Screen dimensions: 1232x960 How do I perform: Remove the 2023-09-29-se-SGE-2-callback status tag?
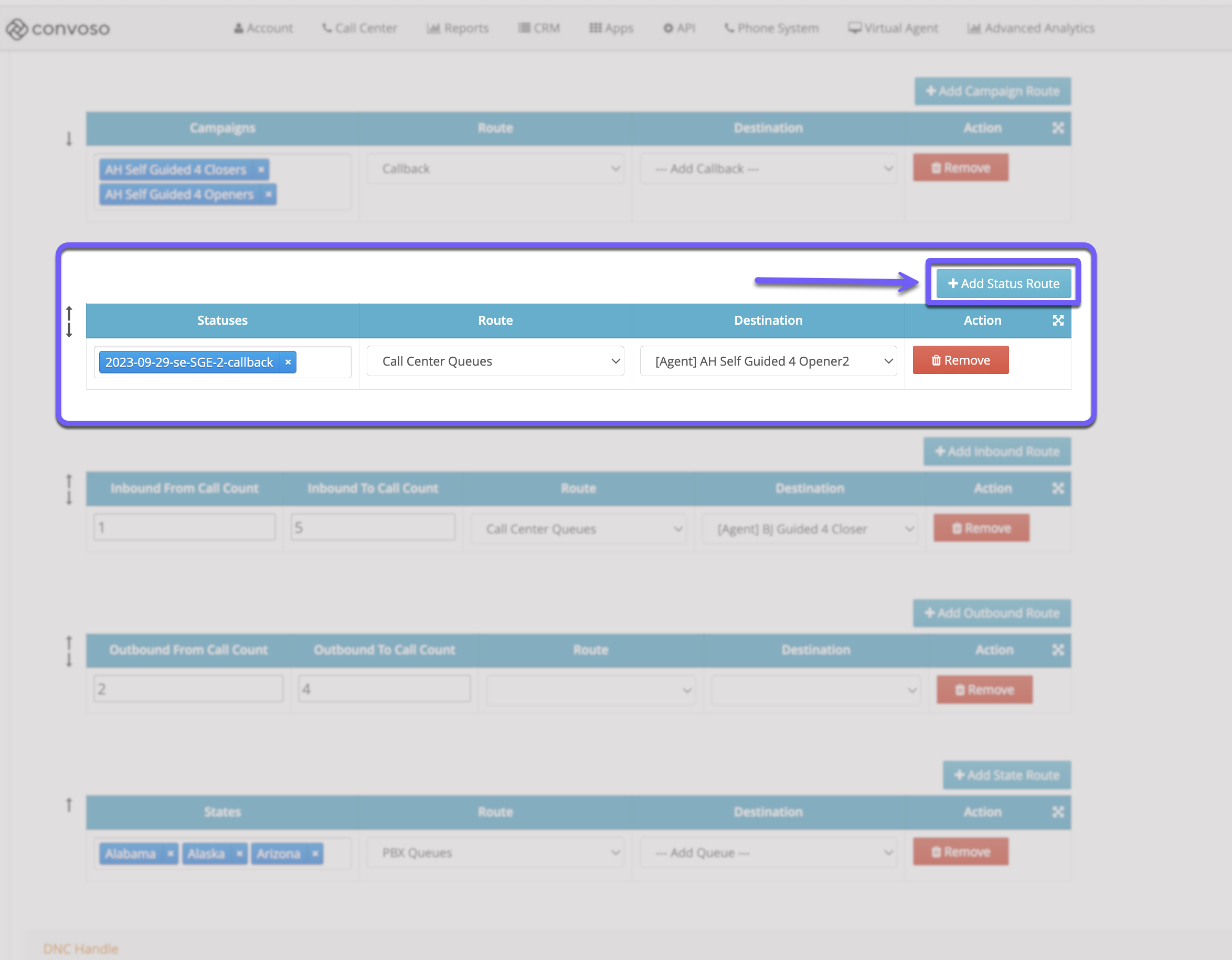(288, 362)
